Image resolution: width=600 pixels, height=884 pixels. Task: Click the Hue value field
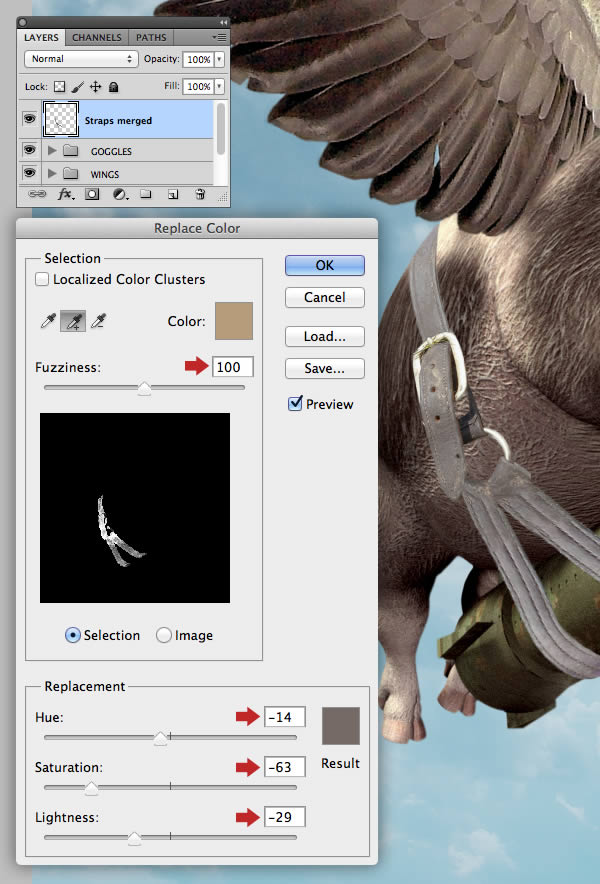coord(285,717)
